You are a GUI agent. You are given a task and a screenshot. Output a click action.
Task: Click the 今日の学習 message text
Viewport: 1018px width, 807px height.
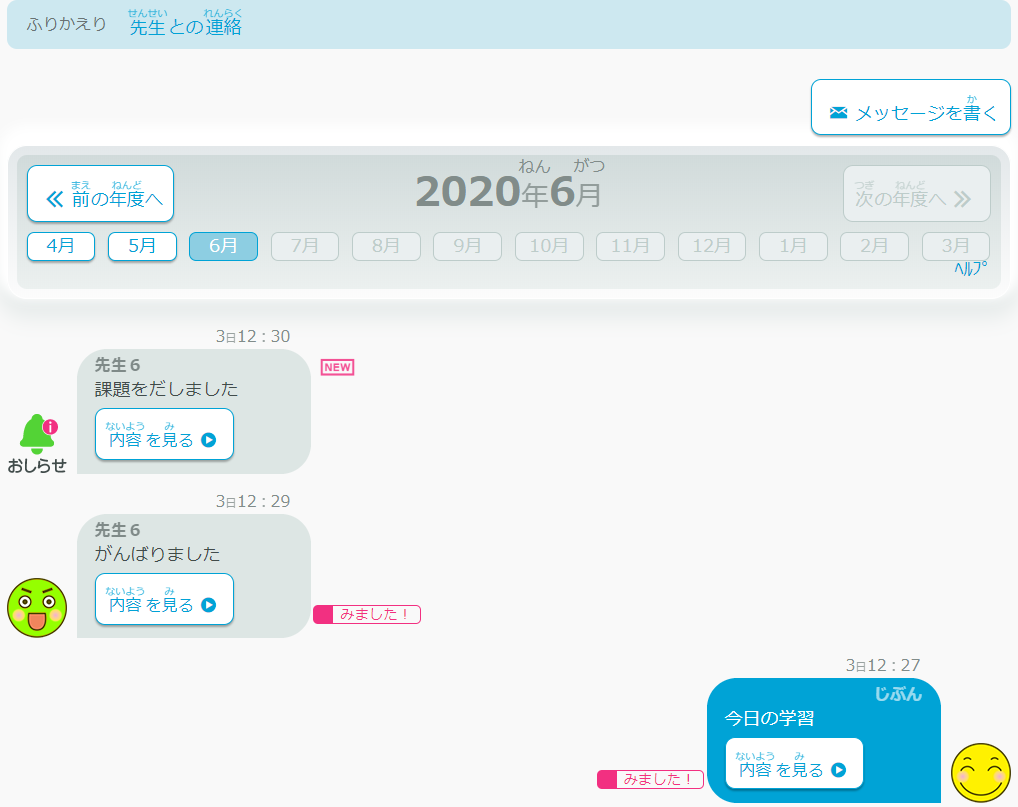pyautogui.click(x=769, y=718)
